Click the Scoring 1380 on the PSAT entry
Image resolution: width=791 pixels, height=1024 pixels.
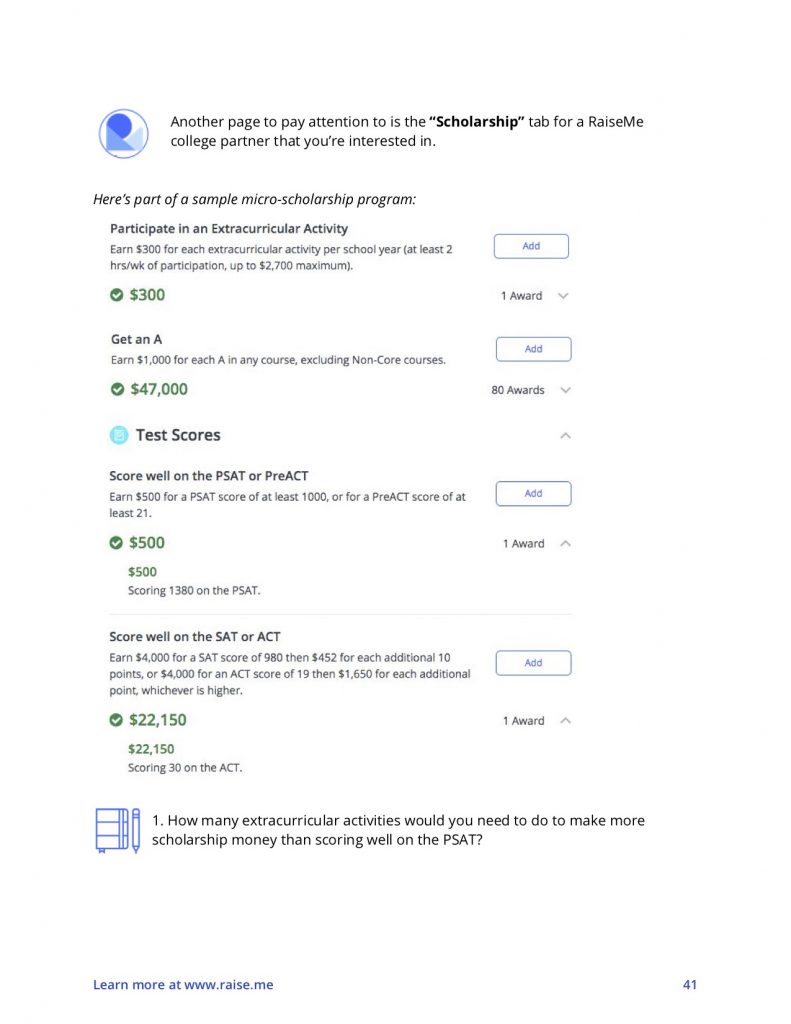[x=194, y=590]
